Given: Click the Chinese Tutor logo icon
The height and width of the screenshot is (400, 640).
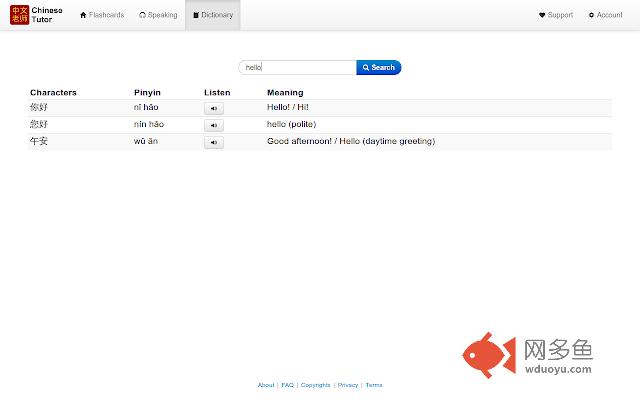Looking at the screenshot, I should [20, 15].
